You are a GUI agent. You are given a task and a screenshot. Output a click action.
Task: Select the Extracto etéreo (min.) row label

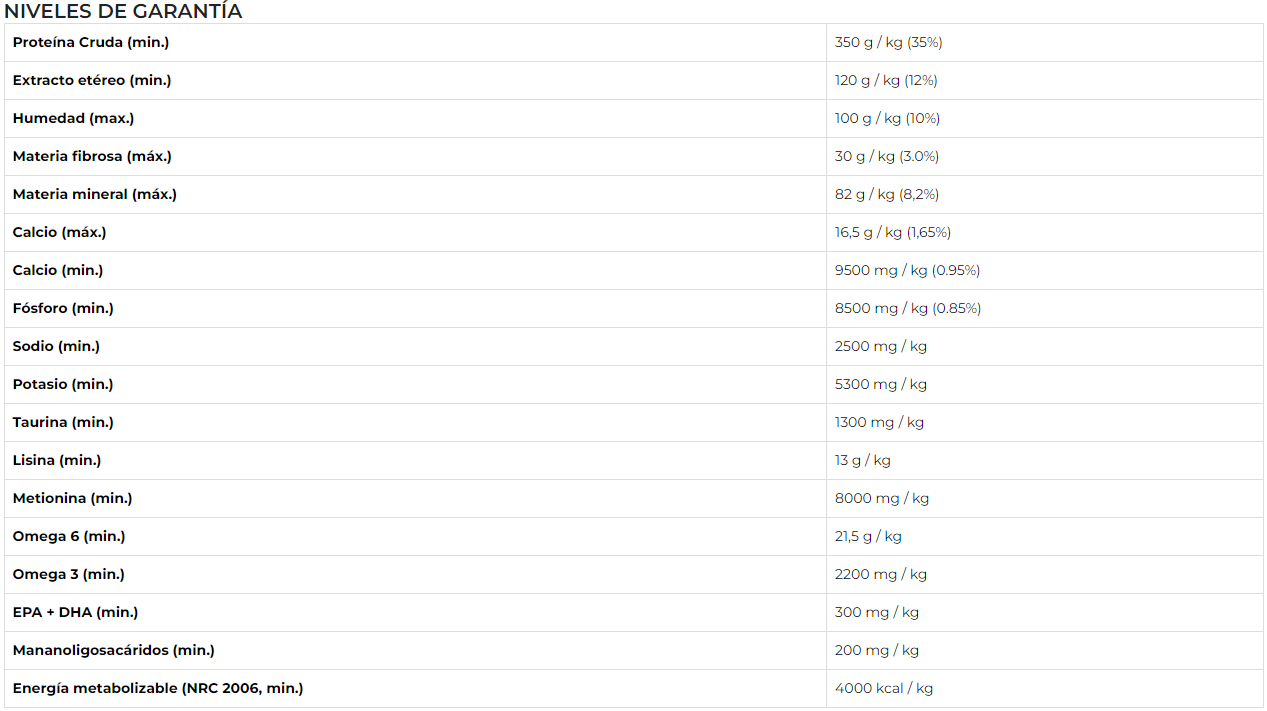92,80
